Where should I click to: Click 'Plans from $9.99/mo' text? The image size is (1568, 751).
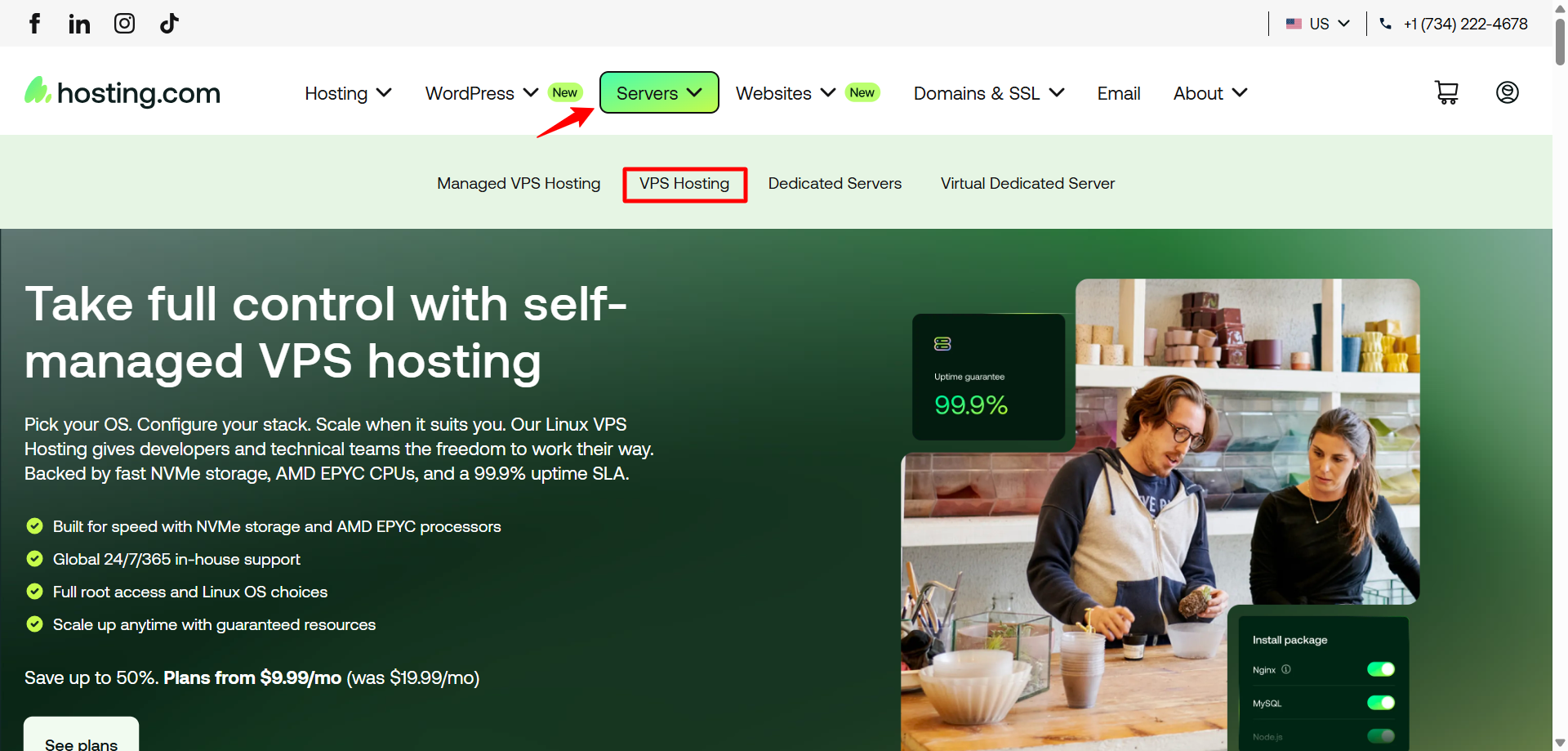(x=252, y=677)
